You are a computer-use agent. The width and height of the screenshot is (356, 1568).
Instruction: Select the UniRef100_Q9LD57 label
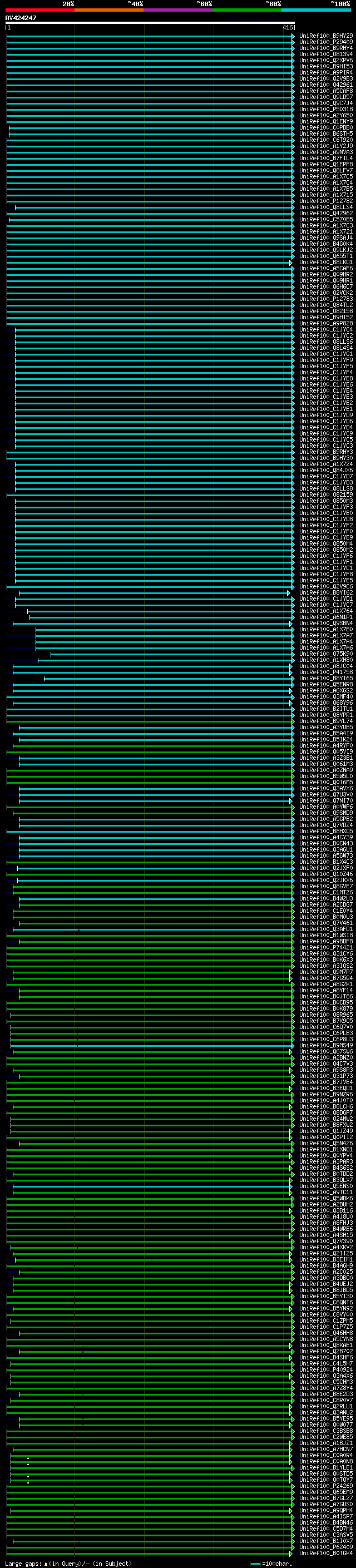tap(326, 97)
